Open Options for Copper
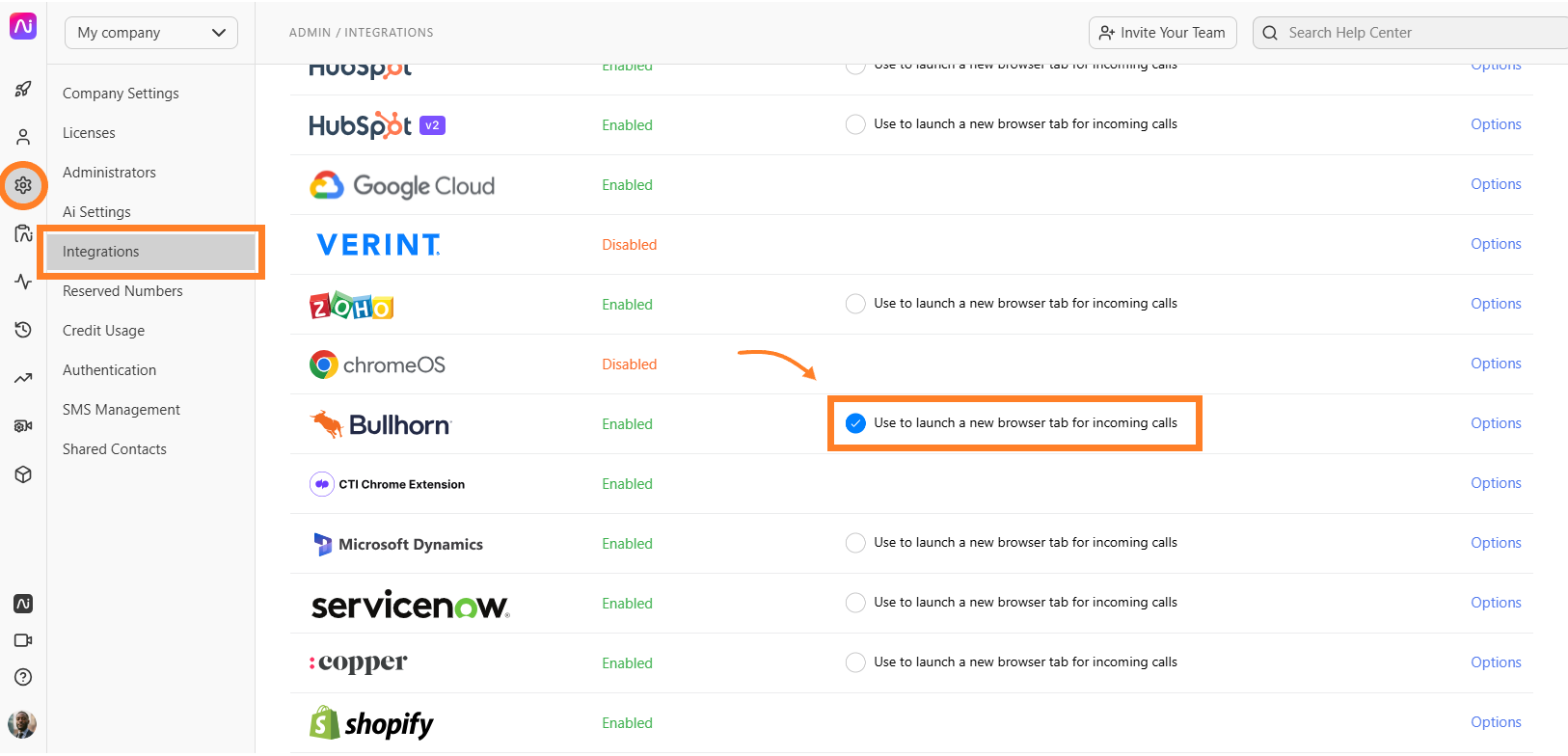Screen dimensions: 1568x756 tap(1496, 662)
